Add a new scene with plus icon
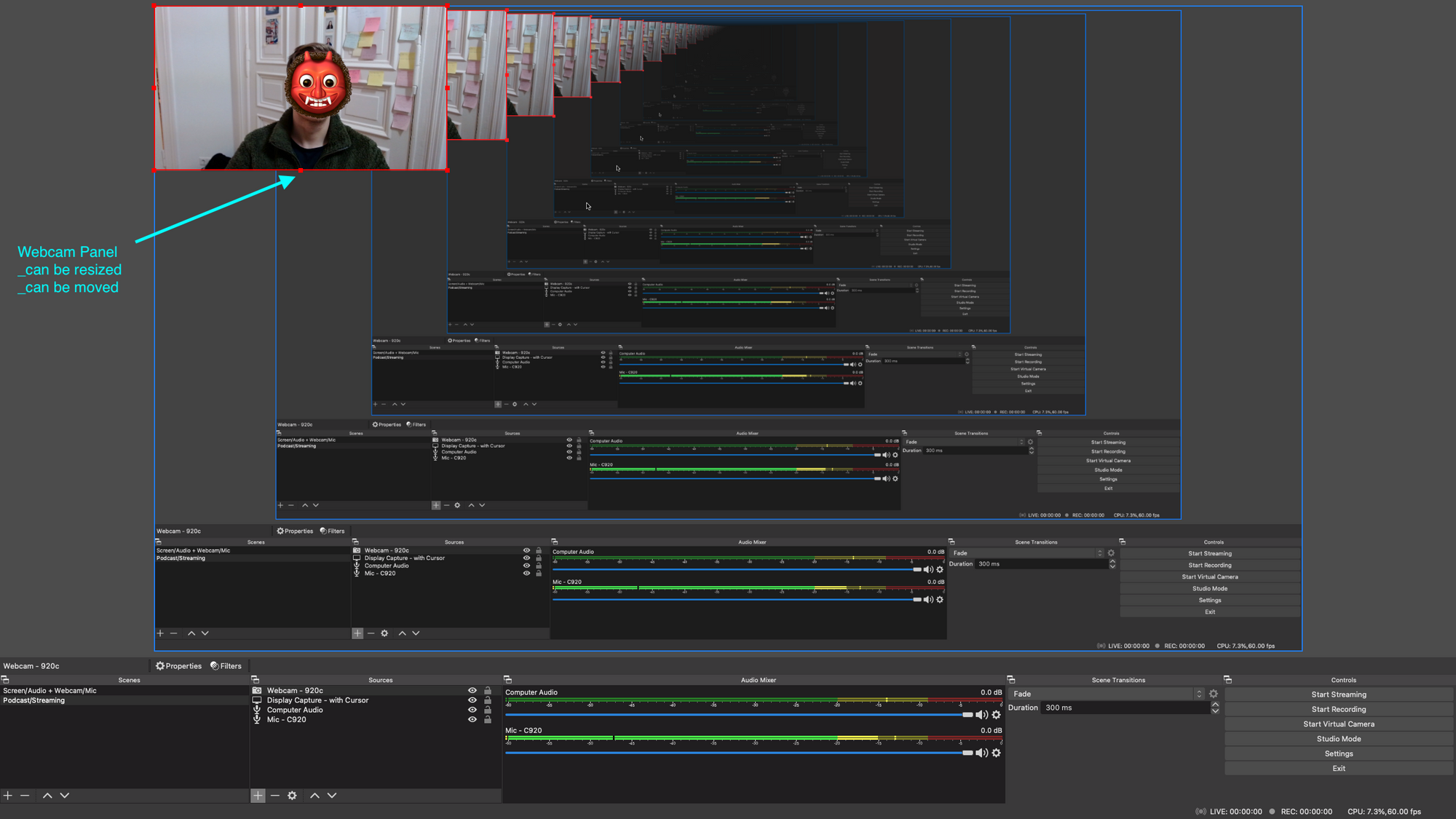 click(8, 796)
